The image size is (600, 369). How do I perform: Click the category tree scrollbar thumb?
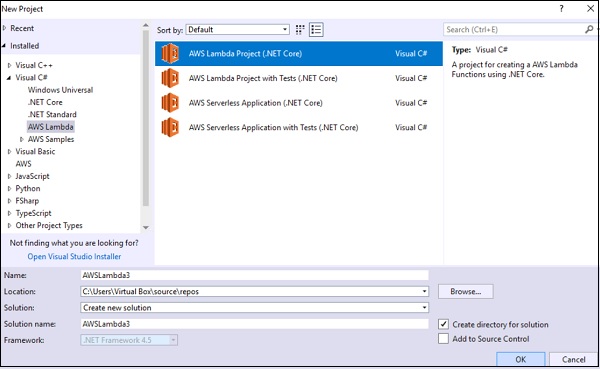click(145, 118)
